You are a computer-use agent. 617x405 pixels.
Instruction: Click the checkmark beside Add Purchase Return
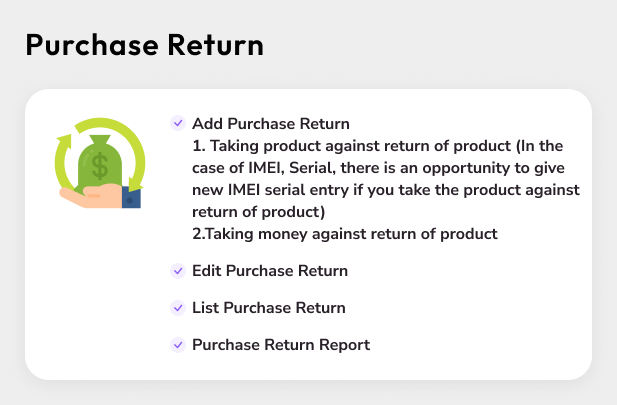point(178,123)
